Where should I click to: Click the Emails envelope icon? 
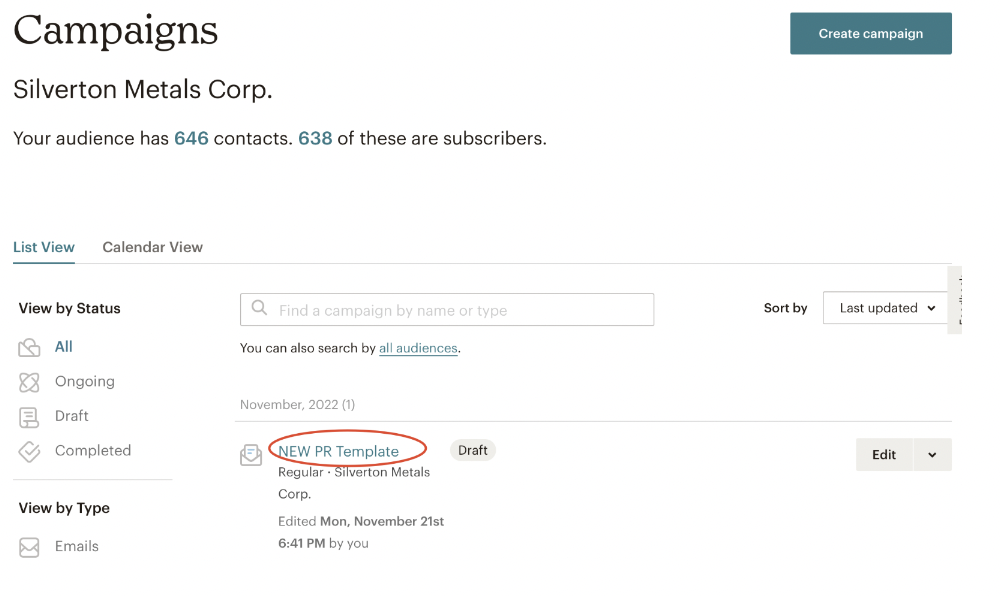click(x=29, y=547)
